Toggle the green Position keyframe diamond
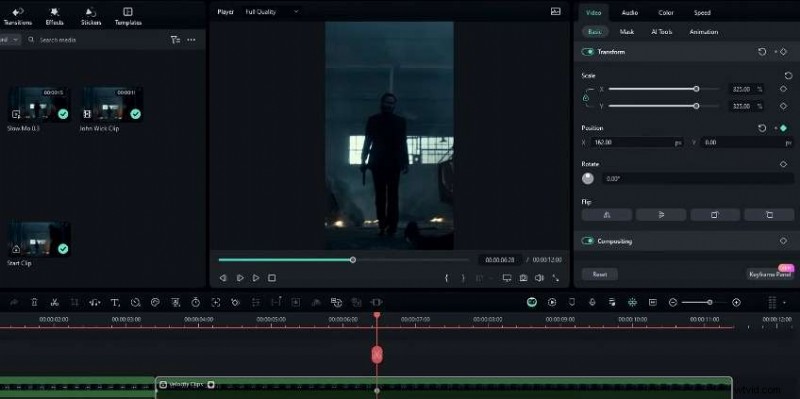The width and height of the screenshot is (800, 399). tap(783, 128)
